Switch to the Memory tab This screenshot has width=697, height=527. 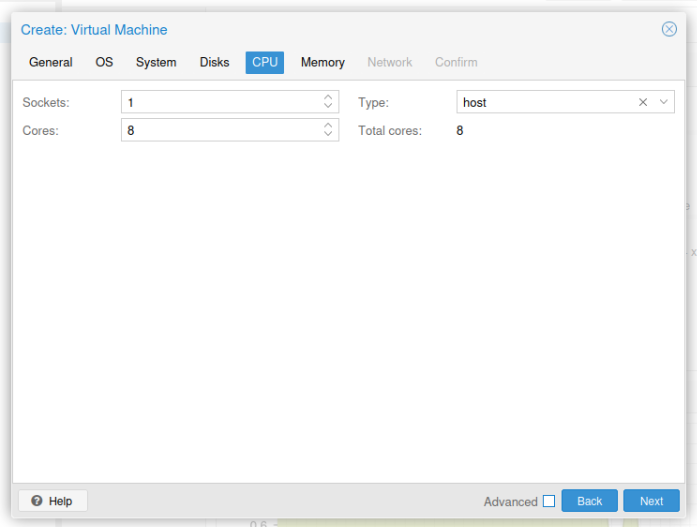click(323, 62)
